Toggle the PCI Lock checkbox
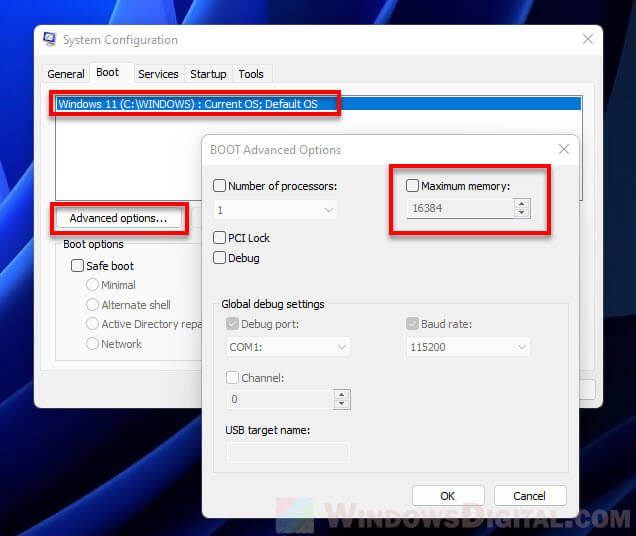This screenshot has width=636, height=536. click(x=219, y=237)
